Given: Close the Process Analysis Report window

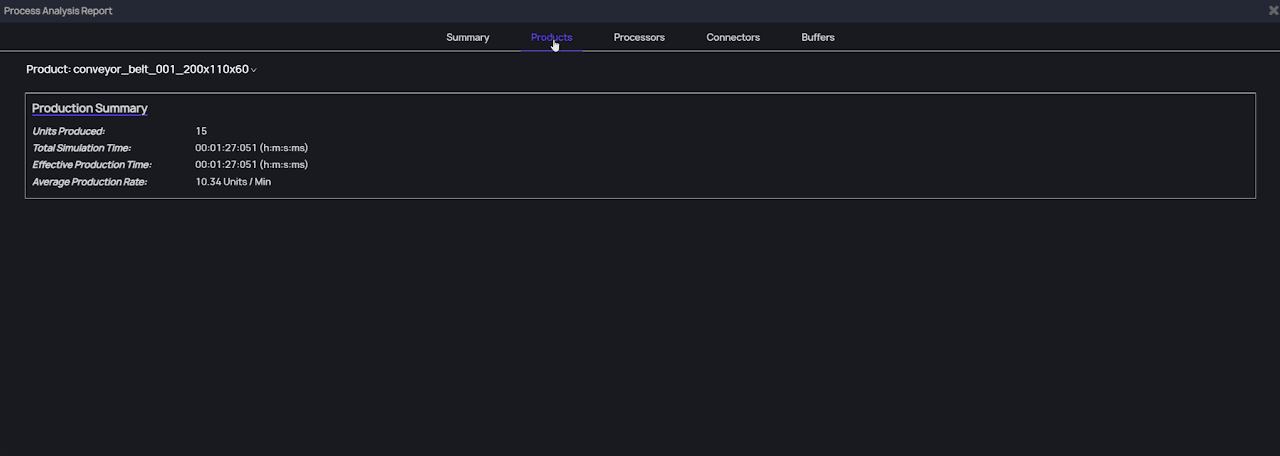Looking at the screenshot, I should tap(1273, 10).
